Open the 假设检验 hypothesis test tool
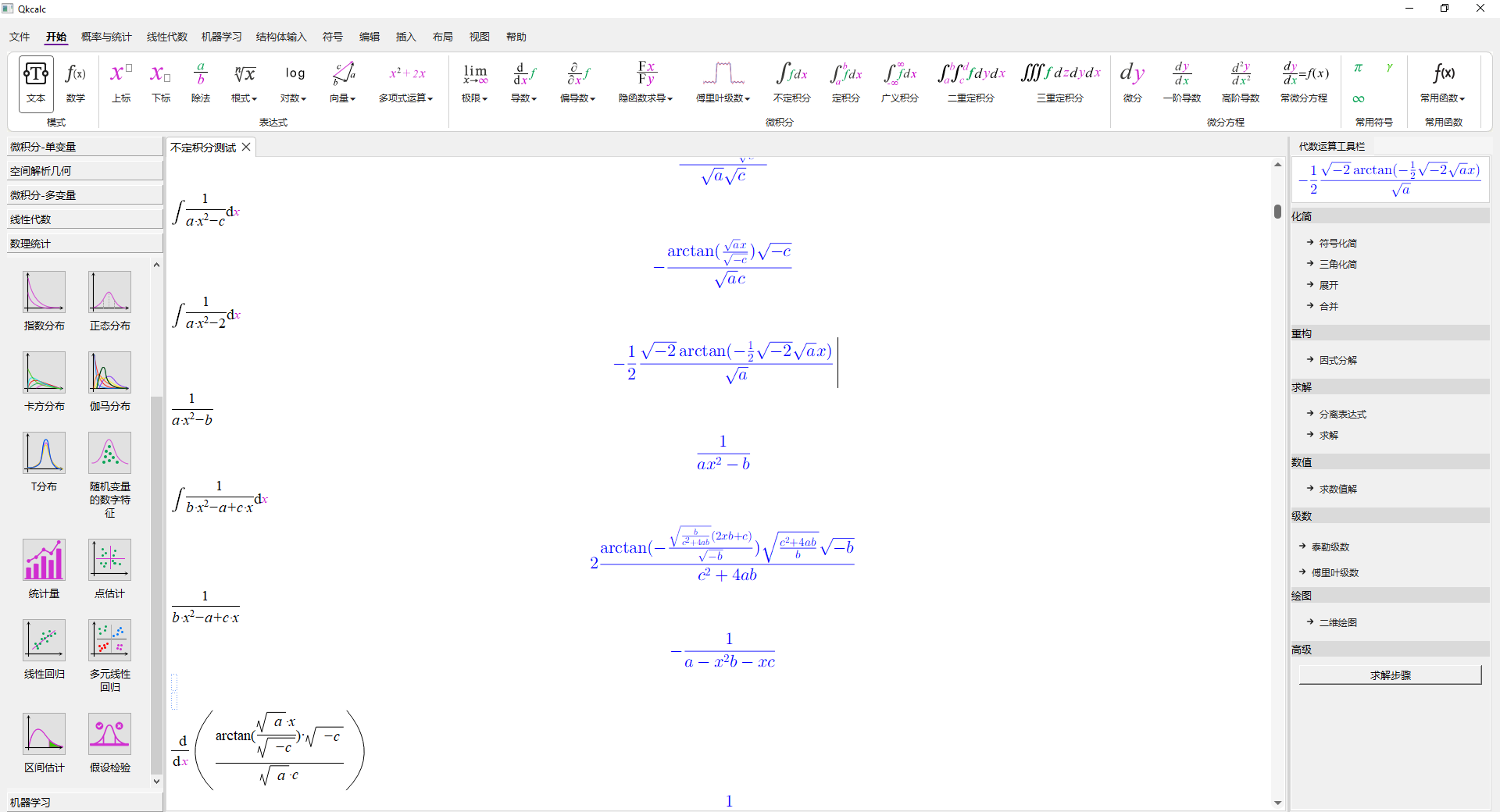 [x=109, y=743]
